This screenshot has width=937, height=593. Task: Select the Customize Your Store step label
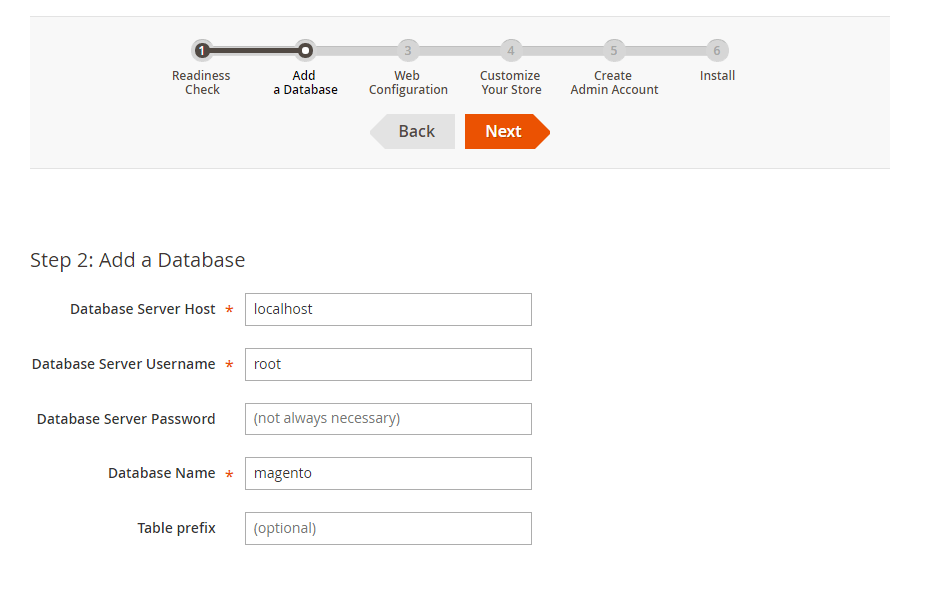point(510,83)
